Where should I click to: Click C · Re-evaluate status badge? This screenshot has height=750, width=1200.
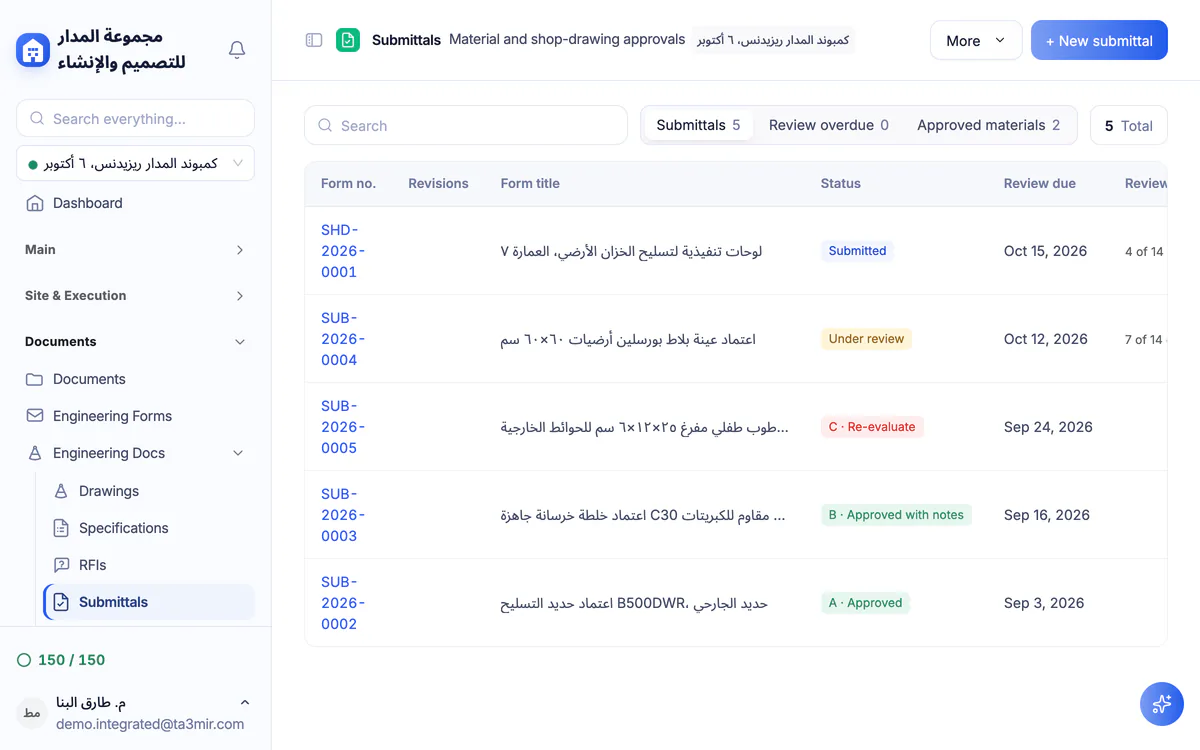[x=872, y=427]
